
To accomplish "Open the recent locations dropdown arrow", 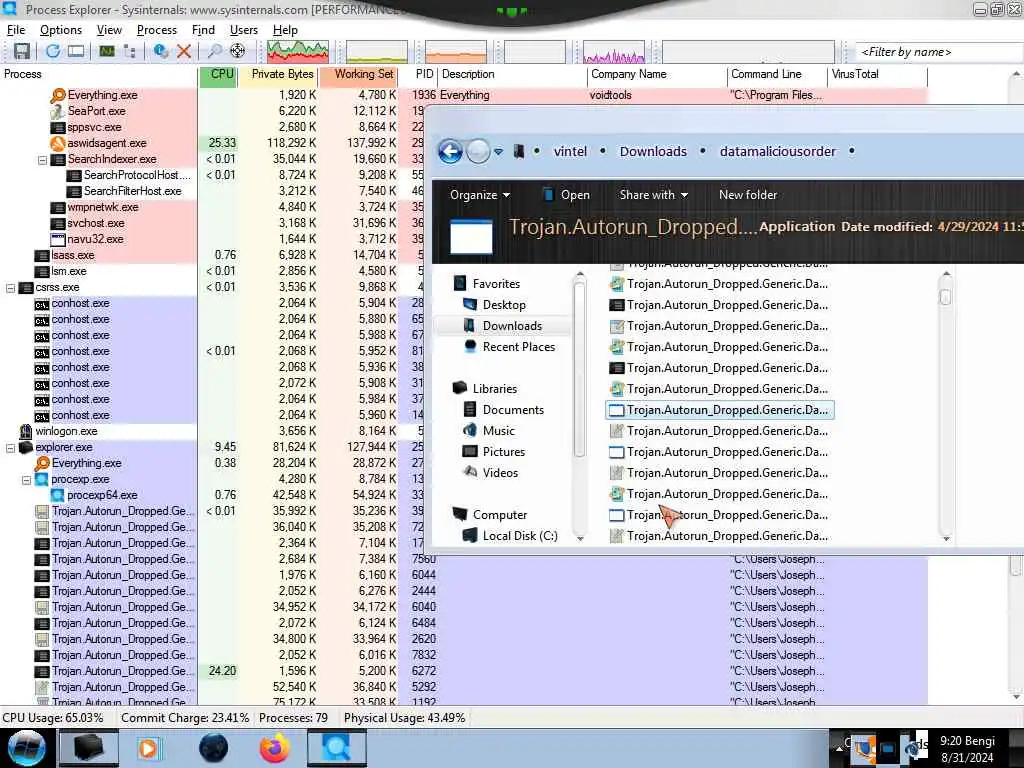I will tap(498, 152).
